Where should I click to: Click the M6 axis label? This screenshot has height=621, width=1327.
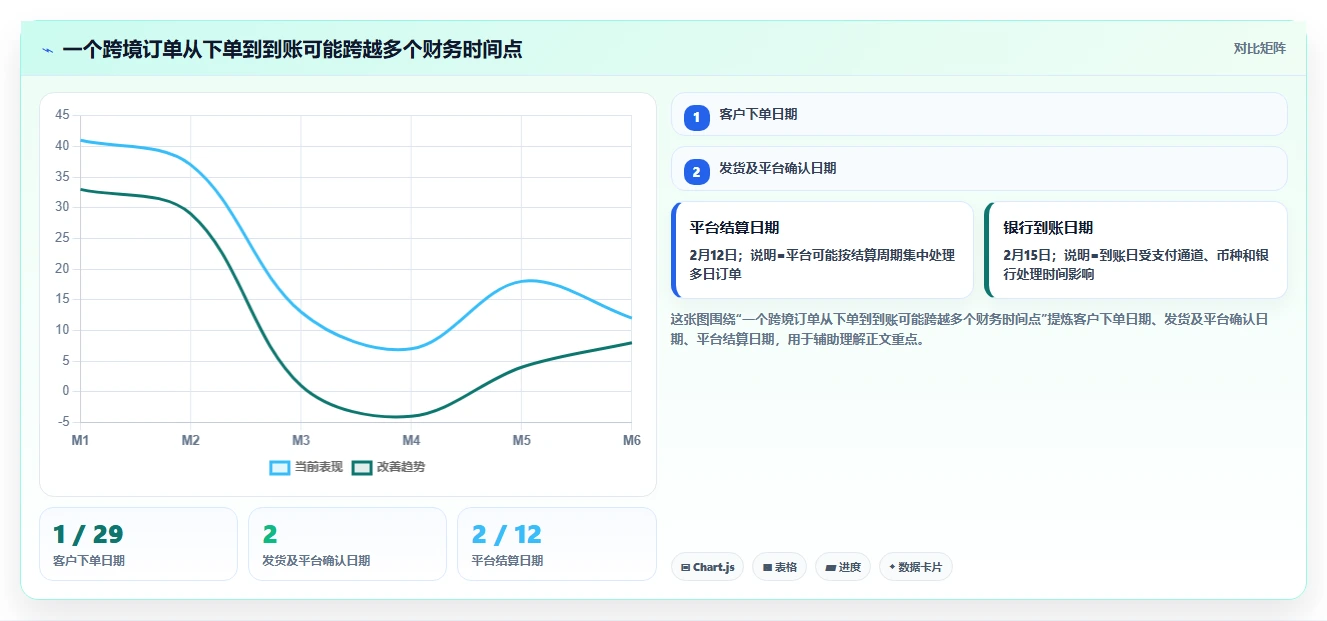pyautogui.click(x=631, y=440)
